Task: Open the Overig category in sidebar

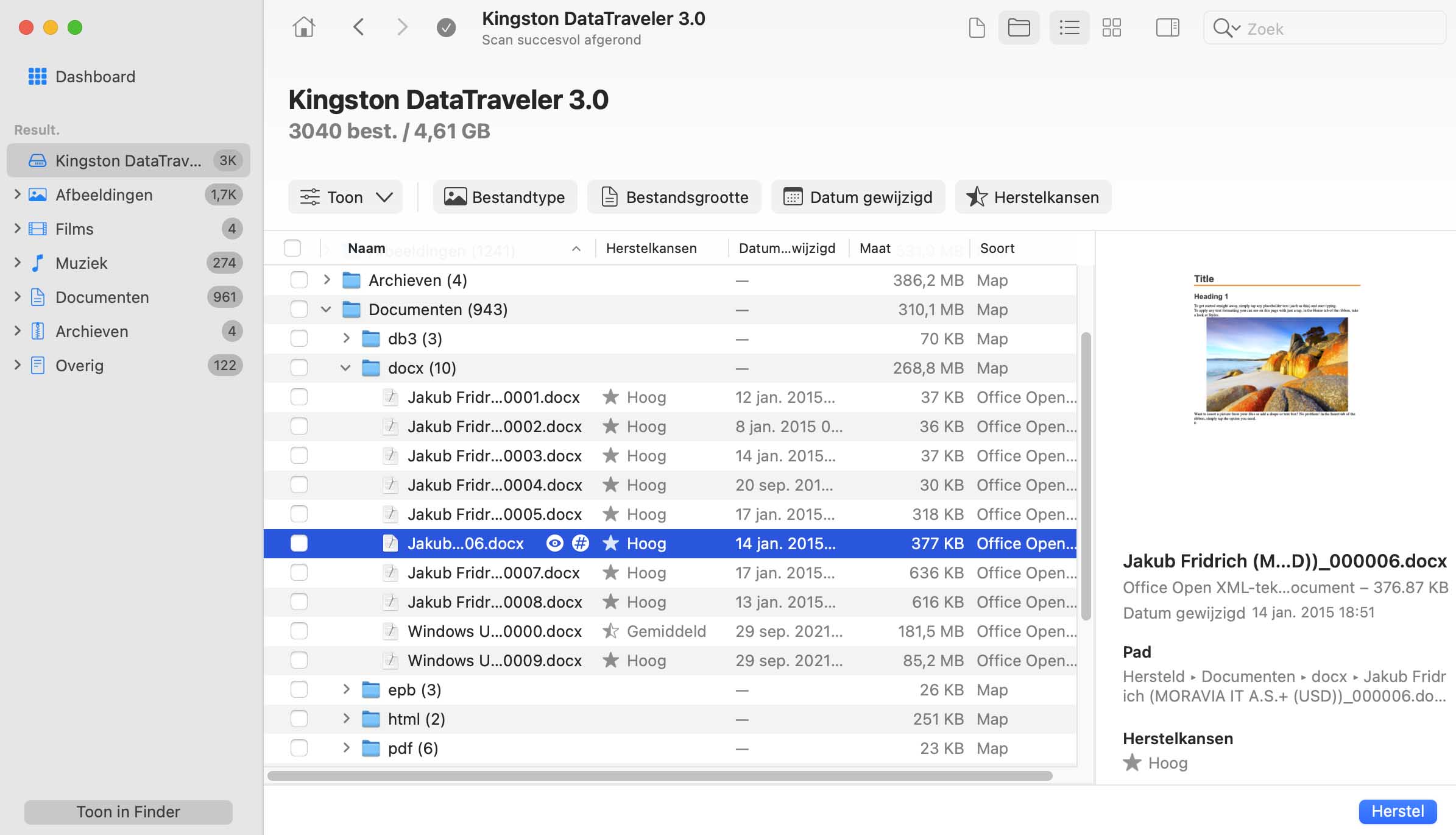Action: tap(129, 365)
